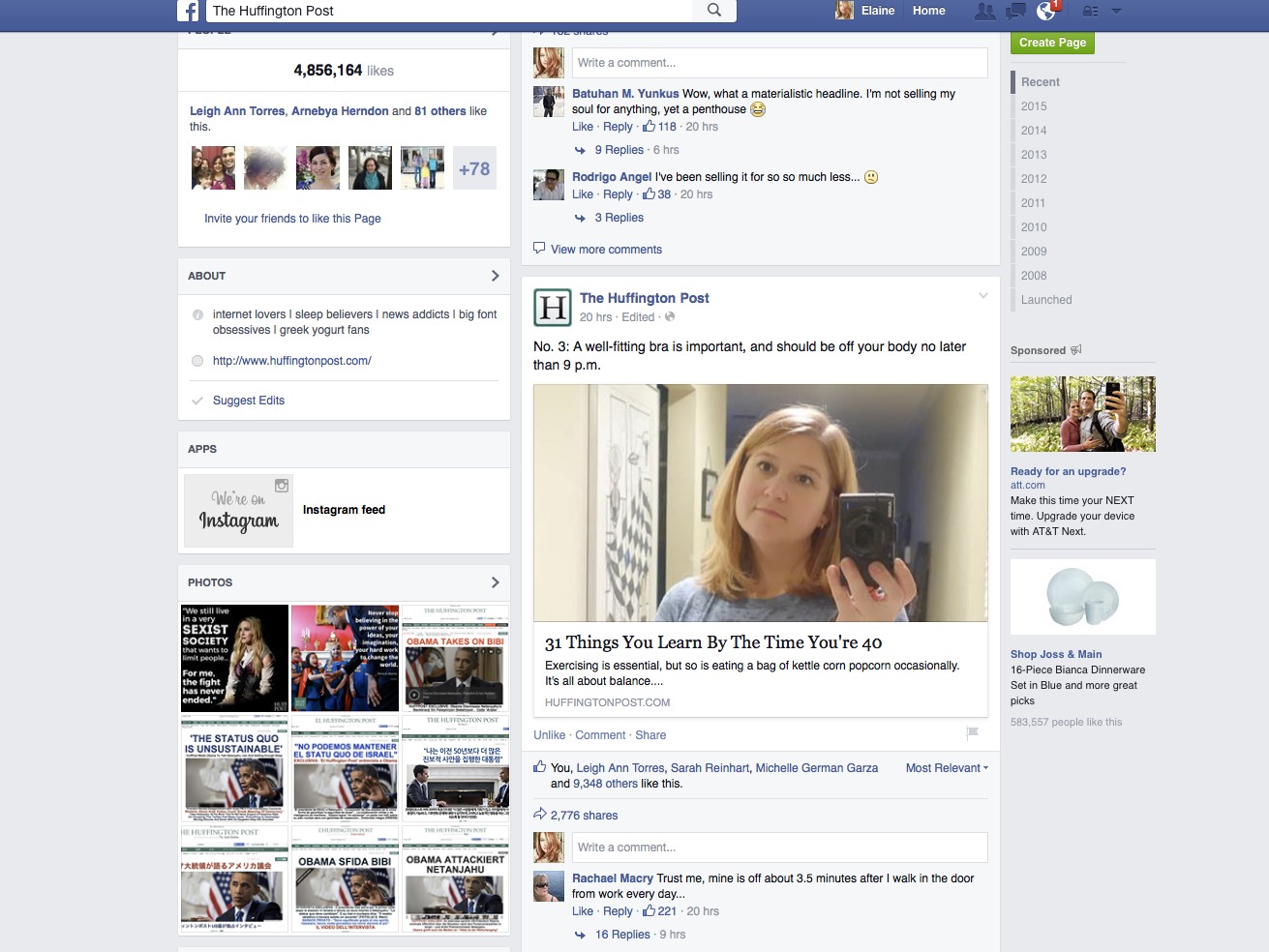Click Invite your friends to like this Page
This screenshot has width=1269, height=952.
click(292, 219)
